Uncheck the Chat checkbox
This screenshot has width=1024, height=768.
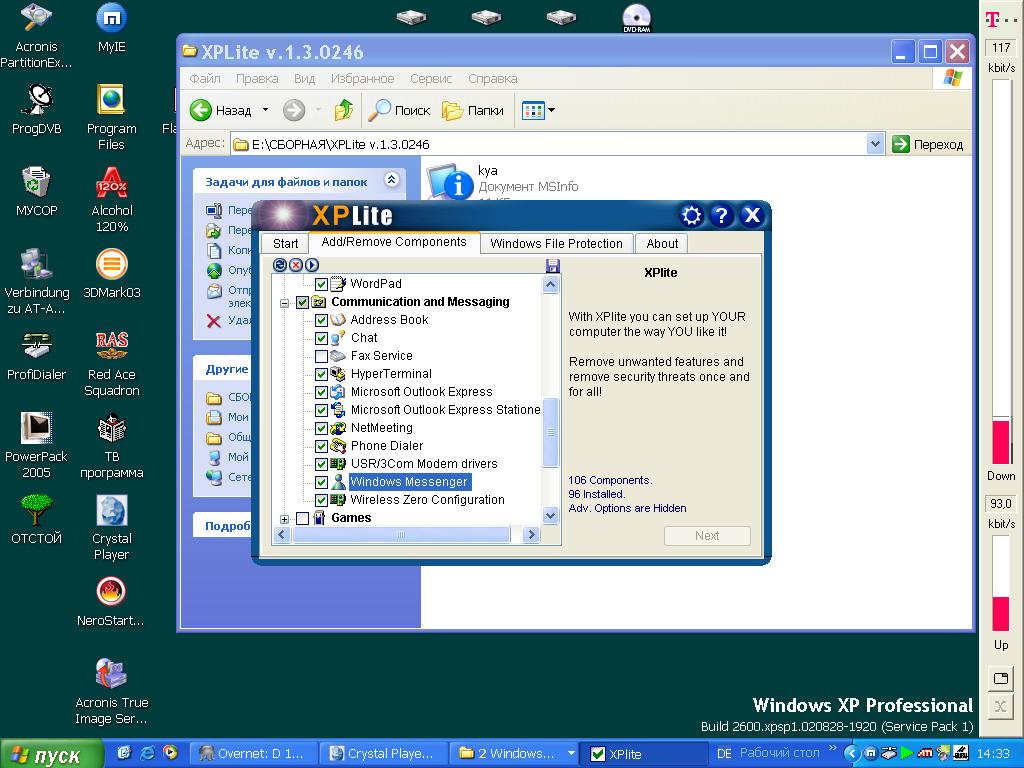[x=321, y=338]
